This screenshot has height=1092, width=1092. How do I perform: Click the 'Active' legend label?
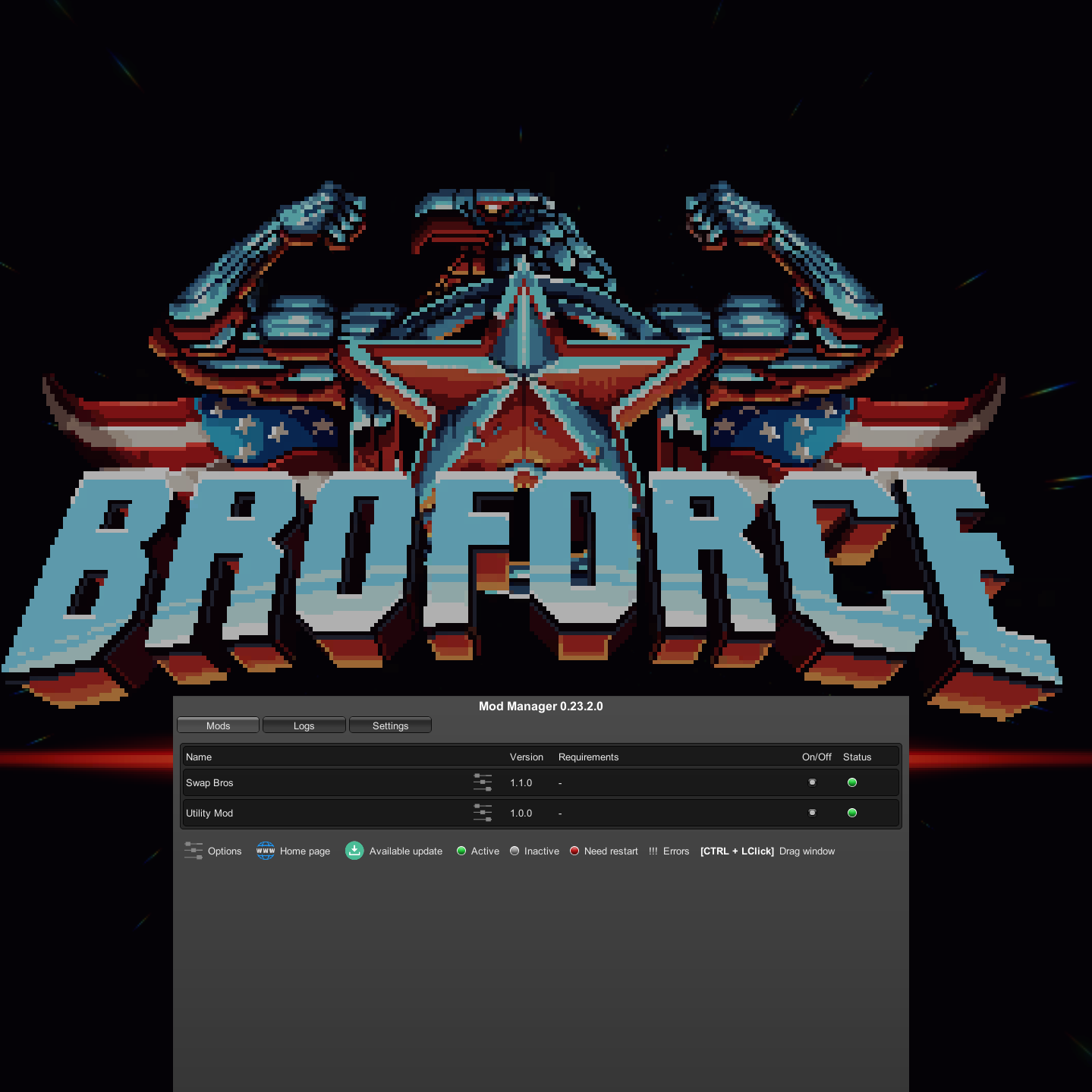coord(485,851)
